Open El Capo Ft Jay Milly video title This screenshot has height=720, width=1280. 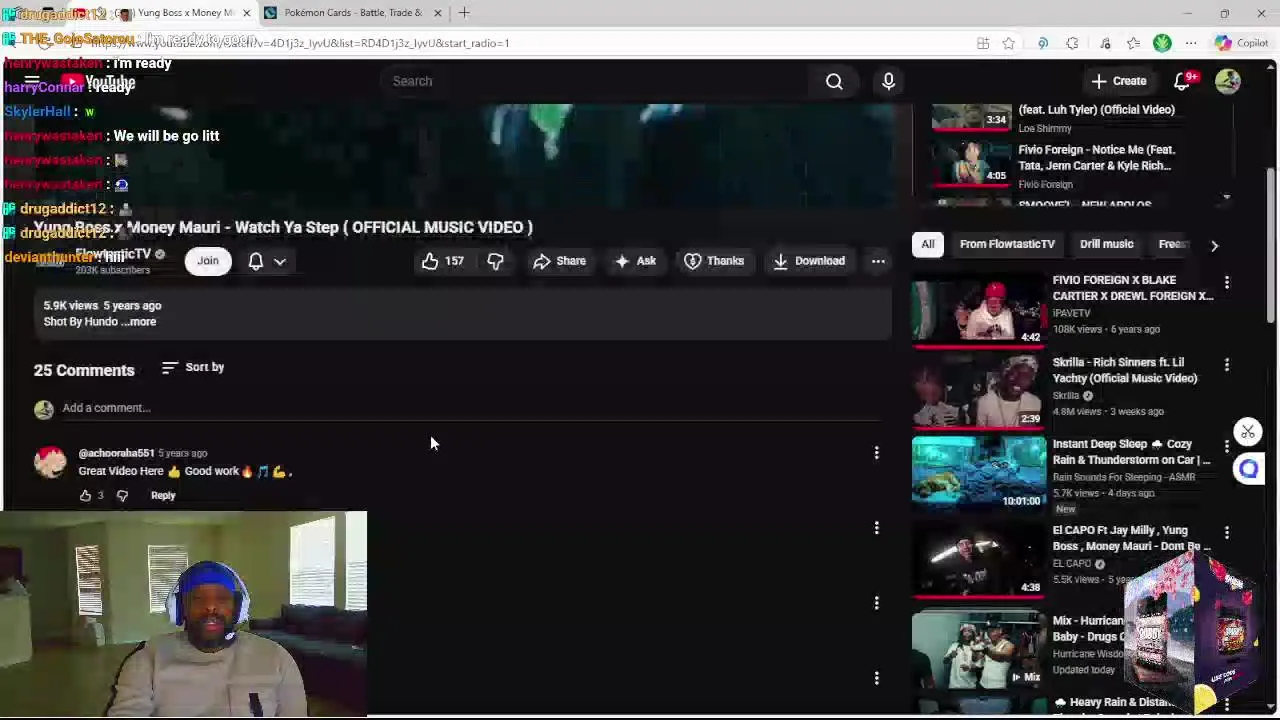1131,538
